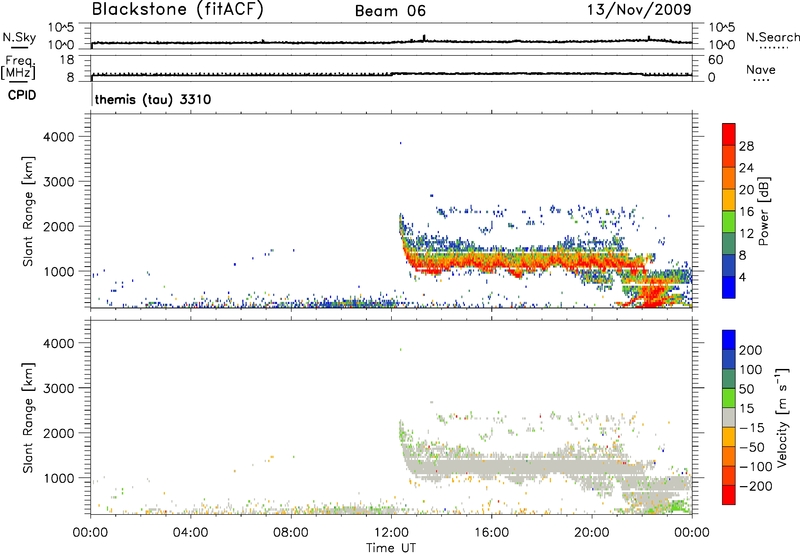The image size is (800, 554).
Task: Click "Slant Range [km]" label of power panel
Action: (28, 211)
